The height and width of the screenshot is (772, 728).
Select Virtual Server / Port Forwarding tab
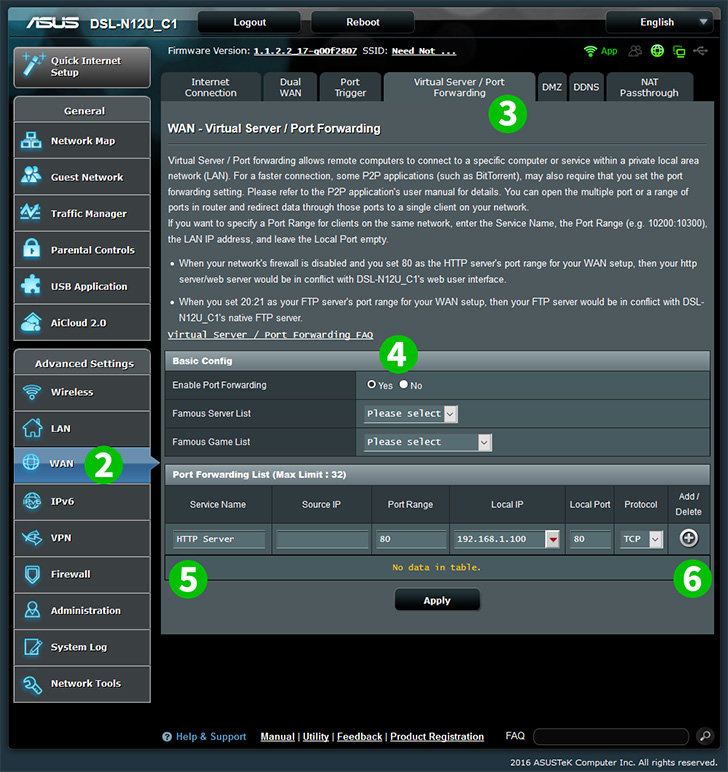click(x=459, y=88)
